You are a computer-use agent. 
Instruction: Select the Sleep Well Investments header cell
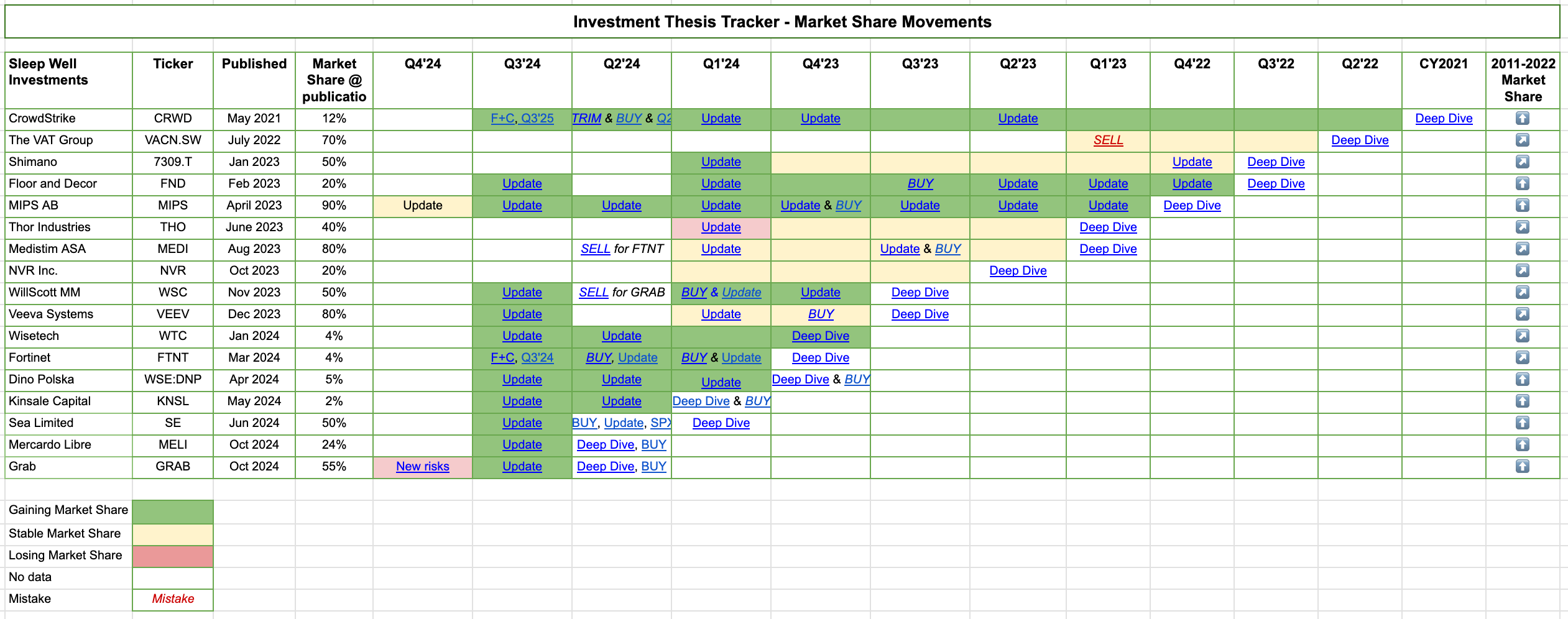coord(68,80)
